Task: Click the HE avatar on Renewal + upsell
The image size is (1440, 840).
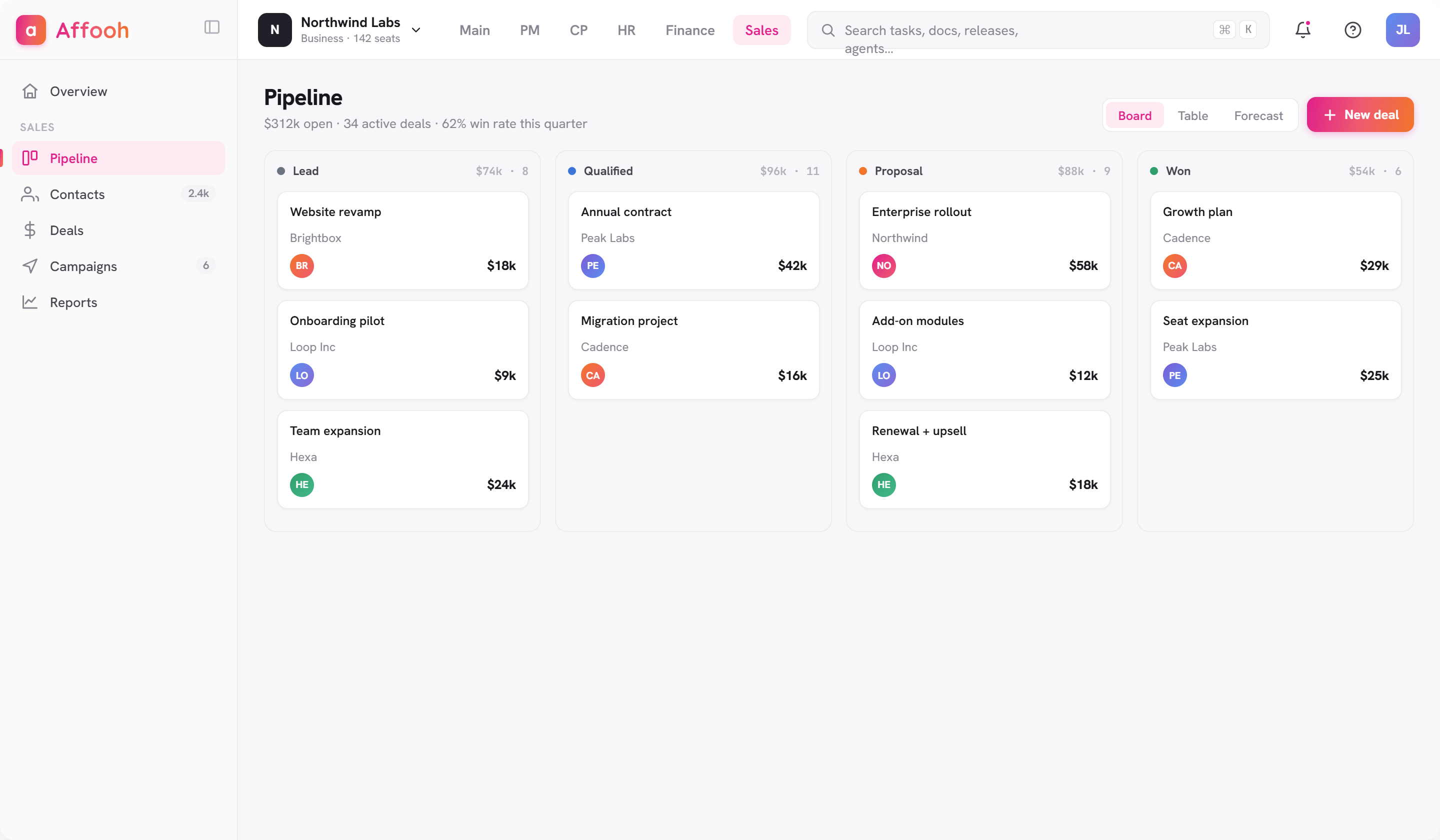Action: tap(883, 484)
